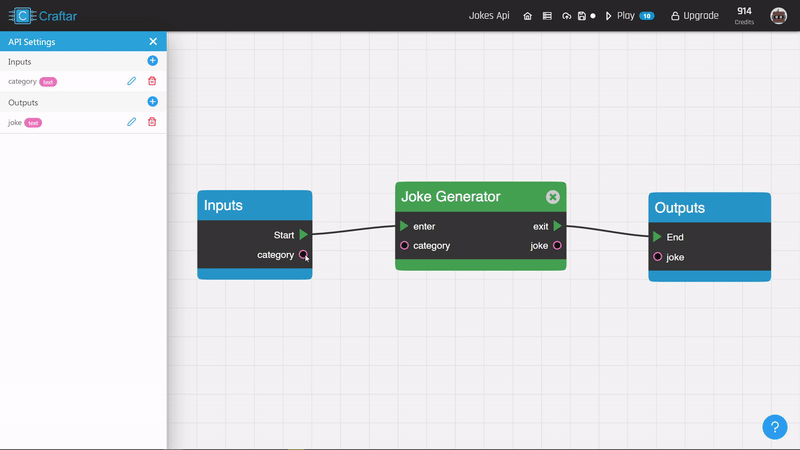800x450 pixels.
Task: Save the project with the floppy disk icon
Action: tap(581, 16)
